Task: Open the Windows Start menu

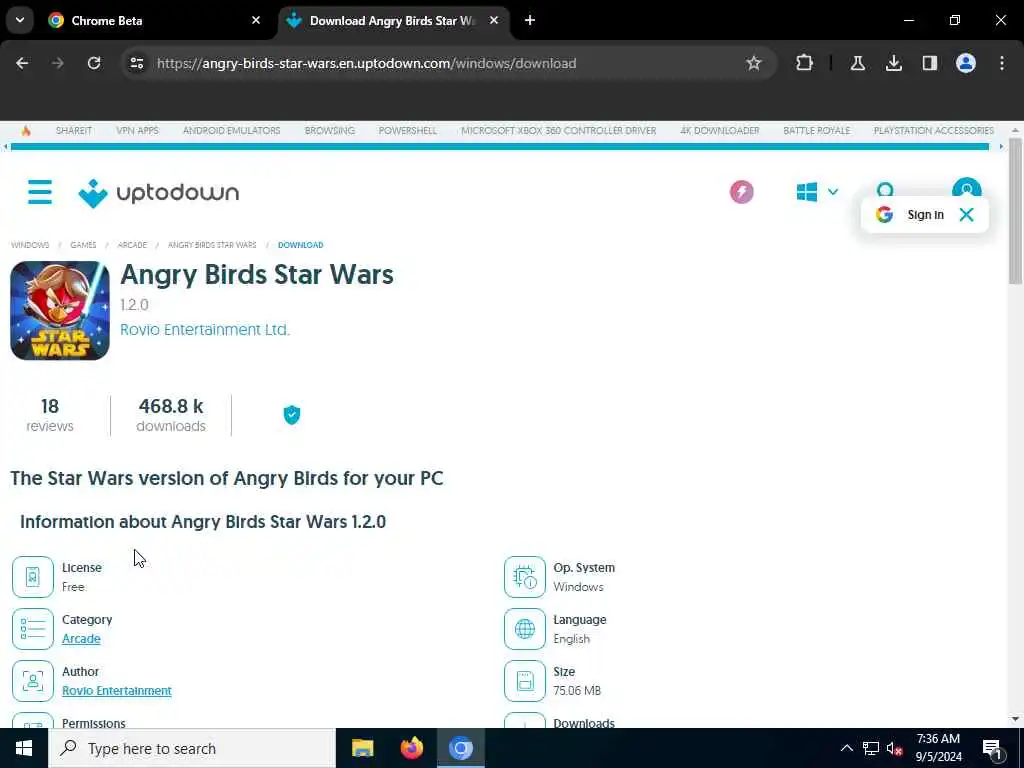Action: (24, 748)
